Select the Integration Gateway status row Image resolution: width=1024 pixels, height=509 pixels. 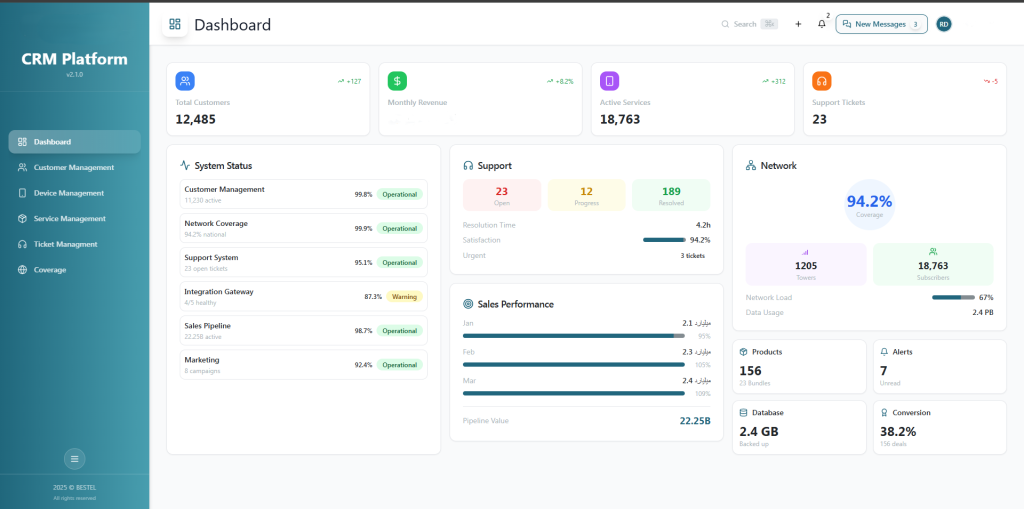tap(304, 296)
